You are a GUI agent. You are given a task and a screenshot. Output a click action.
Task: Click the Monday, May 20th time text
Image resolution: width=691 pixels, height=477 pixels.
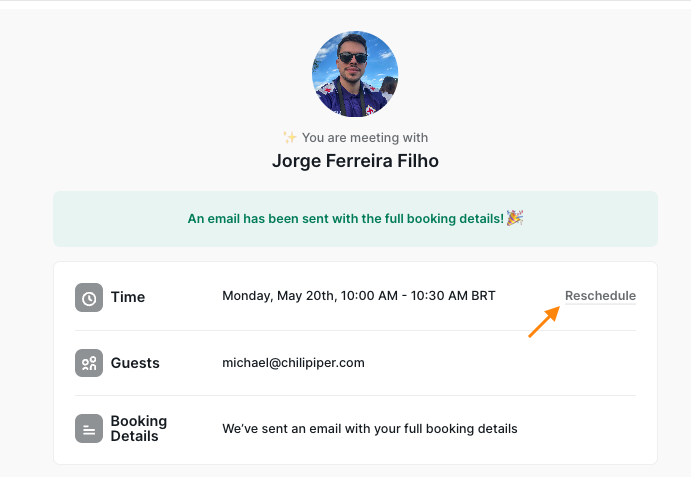359,296
